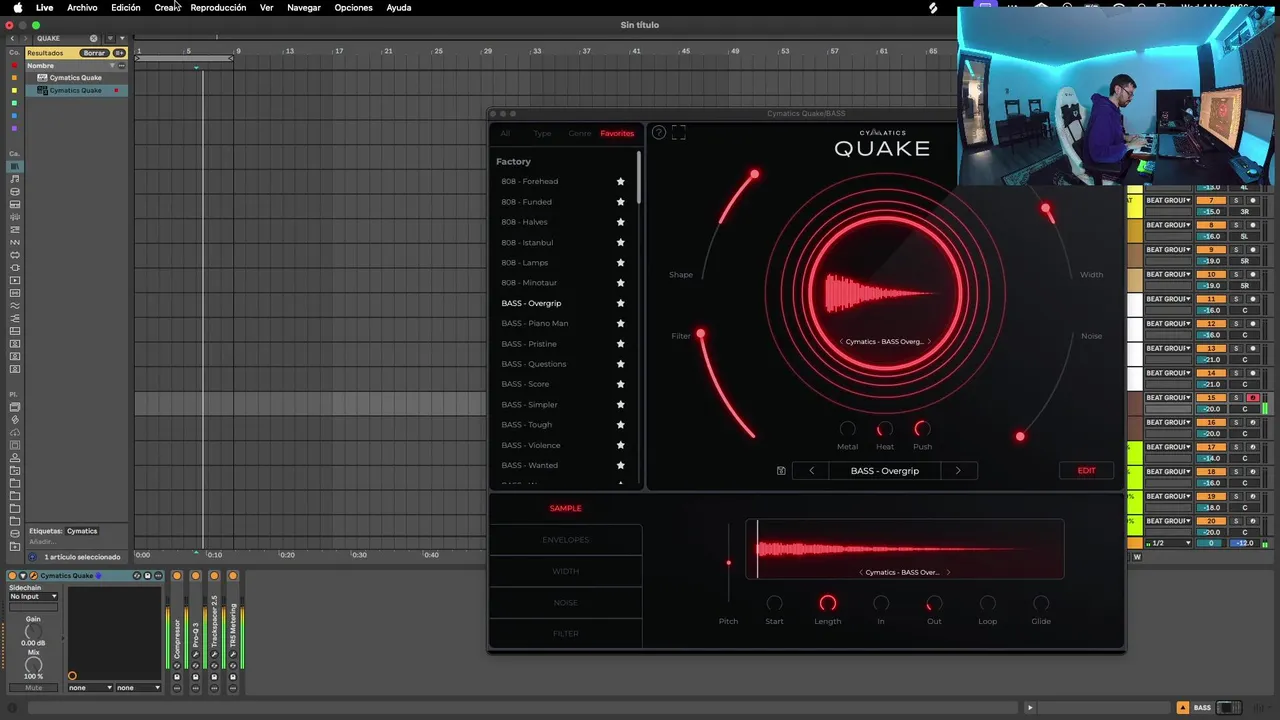
Task: Switch Quake browser to Genre tab
Action: (580, 133)
